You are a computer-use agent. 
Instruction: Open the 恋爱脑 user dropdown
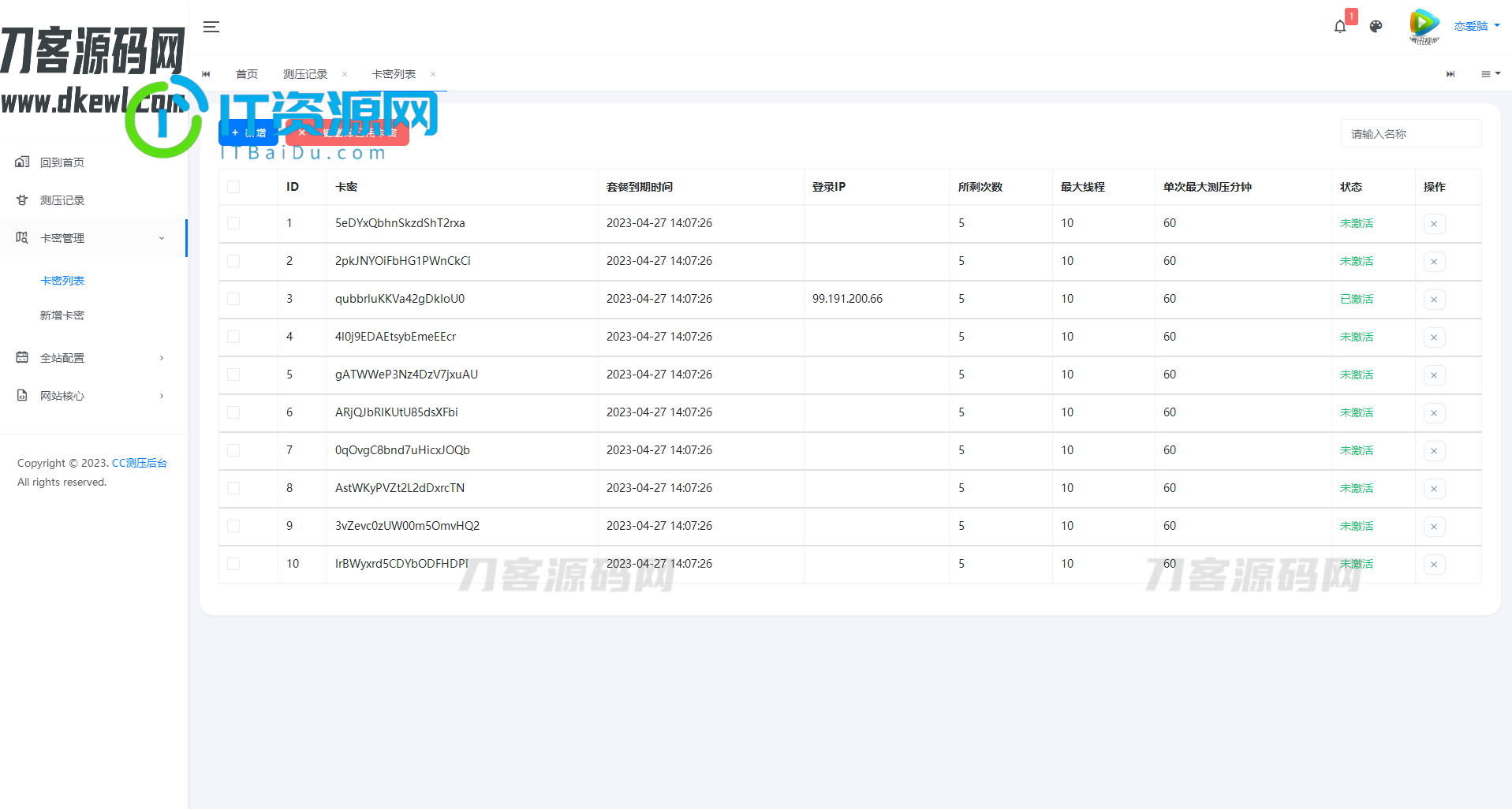(x=1477, y=26)
